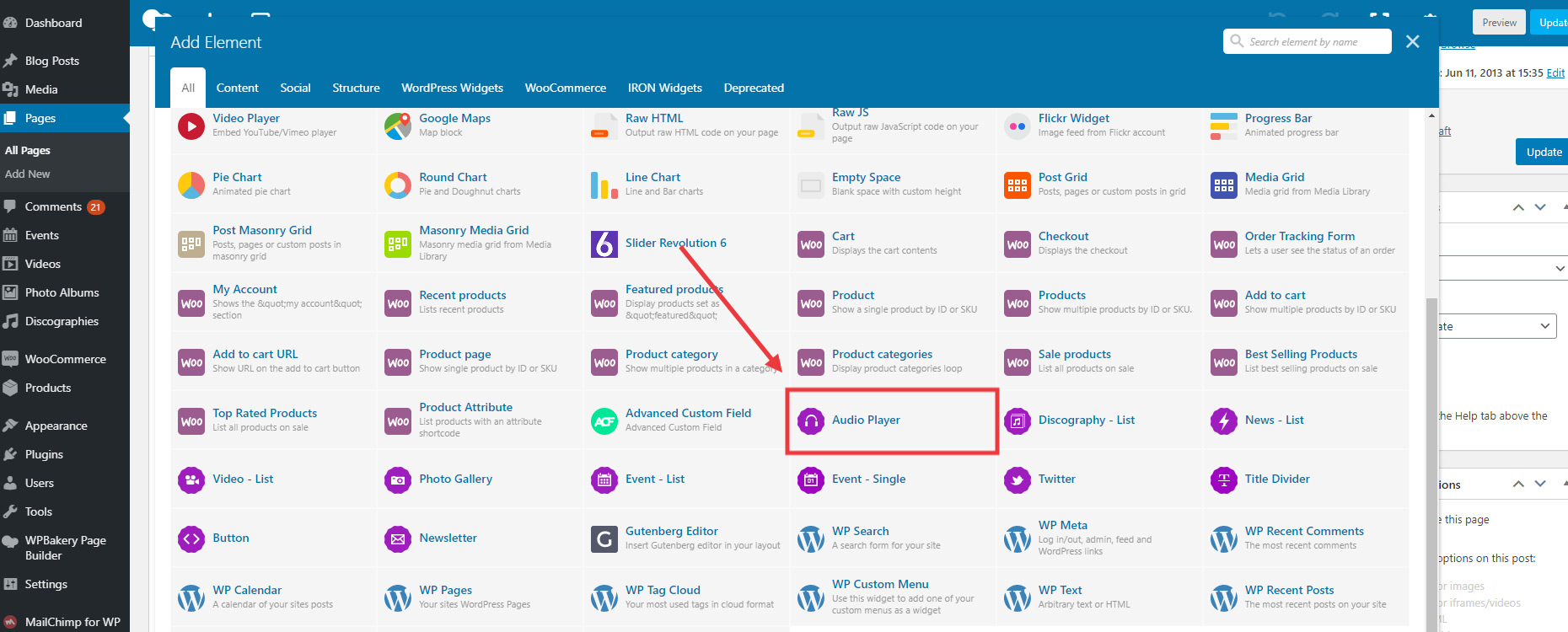Image resolution: width=1568 pixels, height=632 pixels.
Task: Pick the Twitter element icon
Action: [1018, 480]
